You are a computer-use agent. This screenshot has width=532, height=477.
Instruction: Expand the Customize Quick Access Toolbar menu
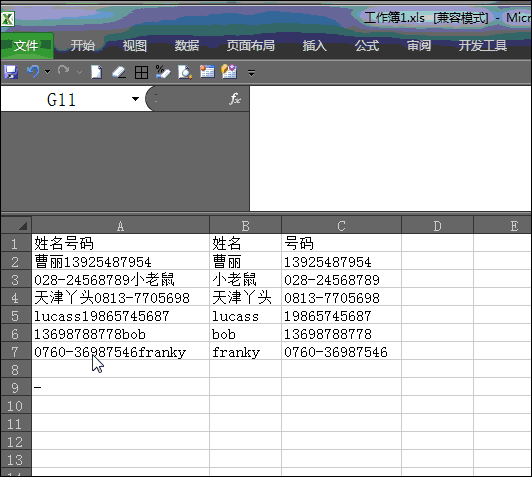click(x=251, y=73)
